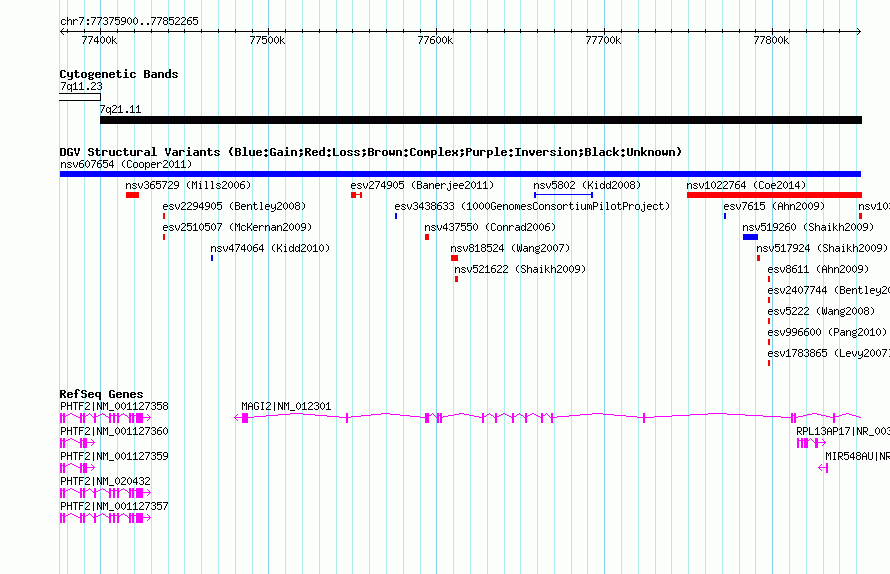Click the 77800k ruler label
Screen dimensions: 890x574
tap(771, 40)
